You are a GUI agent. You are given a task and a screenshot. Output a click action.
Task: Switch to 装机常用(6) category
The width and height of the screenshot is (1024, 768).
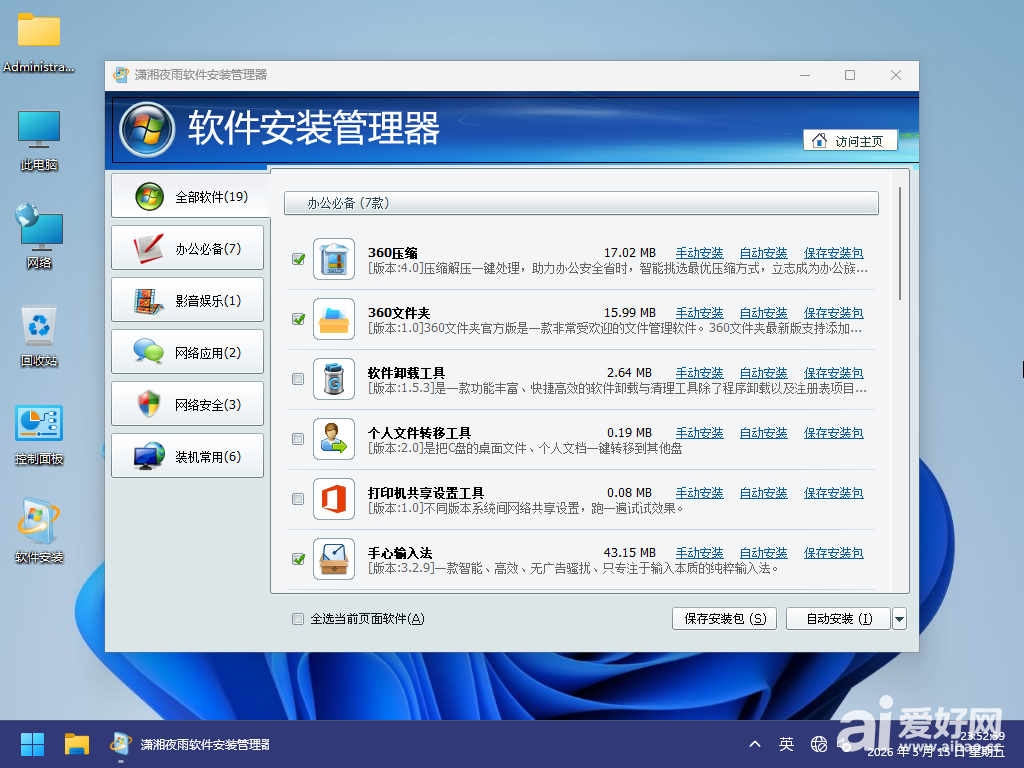point(187,456)
